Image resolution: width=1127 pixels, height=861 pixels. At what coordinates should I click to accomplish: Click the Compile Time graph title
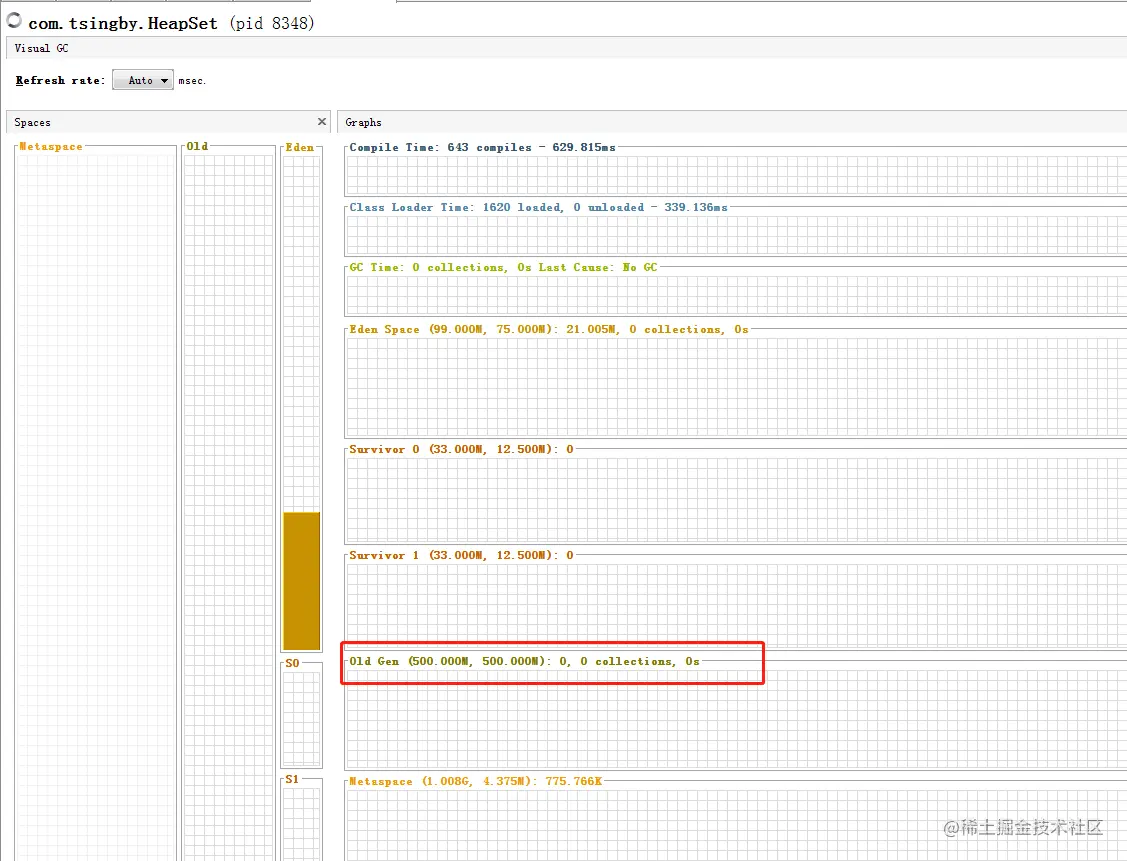click(482, 147)
